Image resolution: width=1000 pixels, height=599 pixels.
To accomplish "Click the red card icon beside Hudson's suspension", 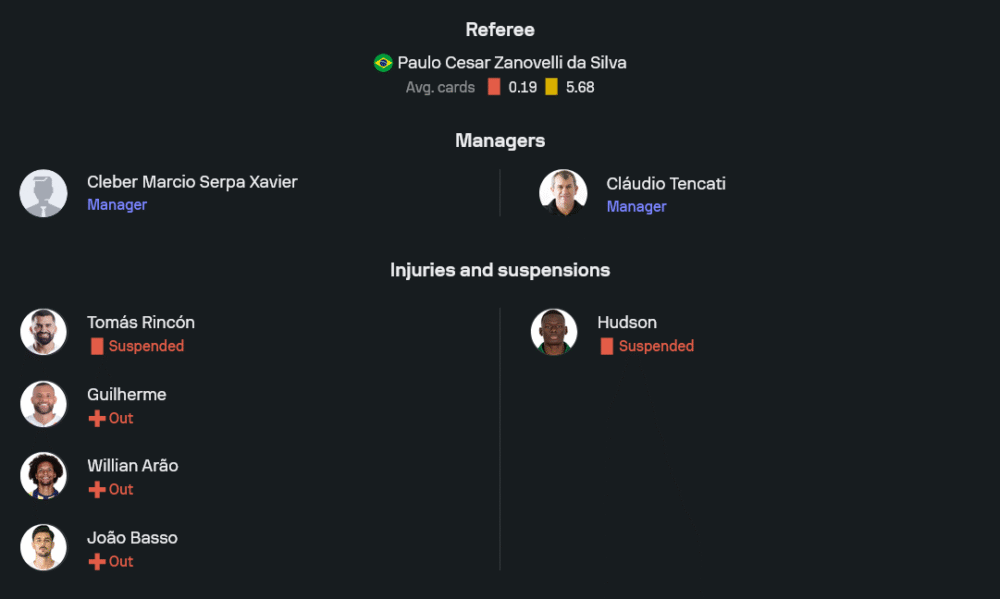I will pyautogui.click(x=607, y=346).
